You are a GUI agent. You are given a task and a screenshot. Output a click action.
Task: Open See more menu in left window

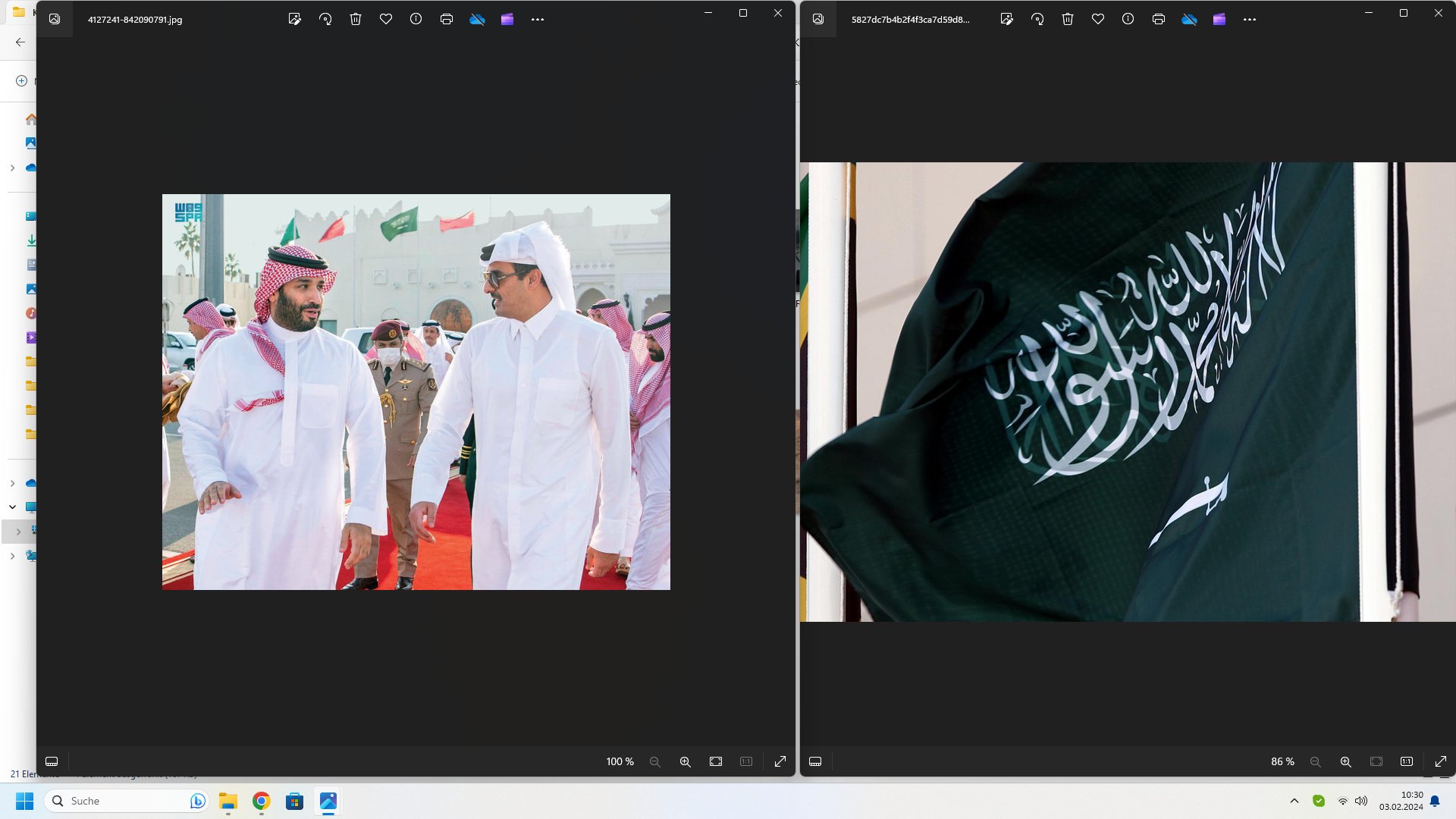[x=537, y=19]
